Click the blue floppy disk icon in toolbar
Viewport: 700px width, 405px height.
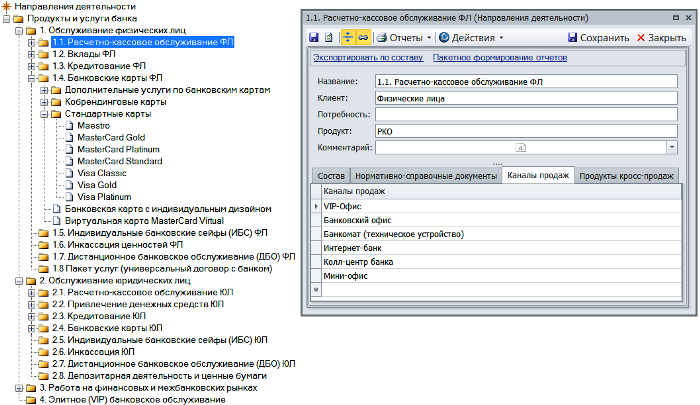point(313,37)
